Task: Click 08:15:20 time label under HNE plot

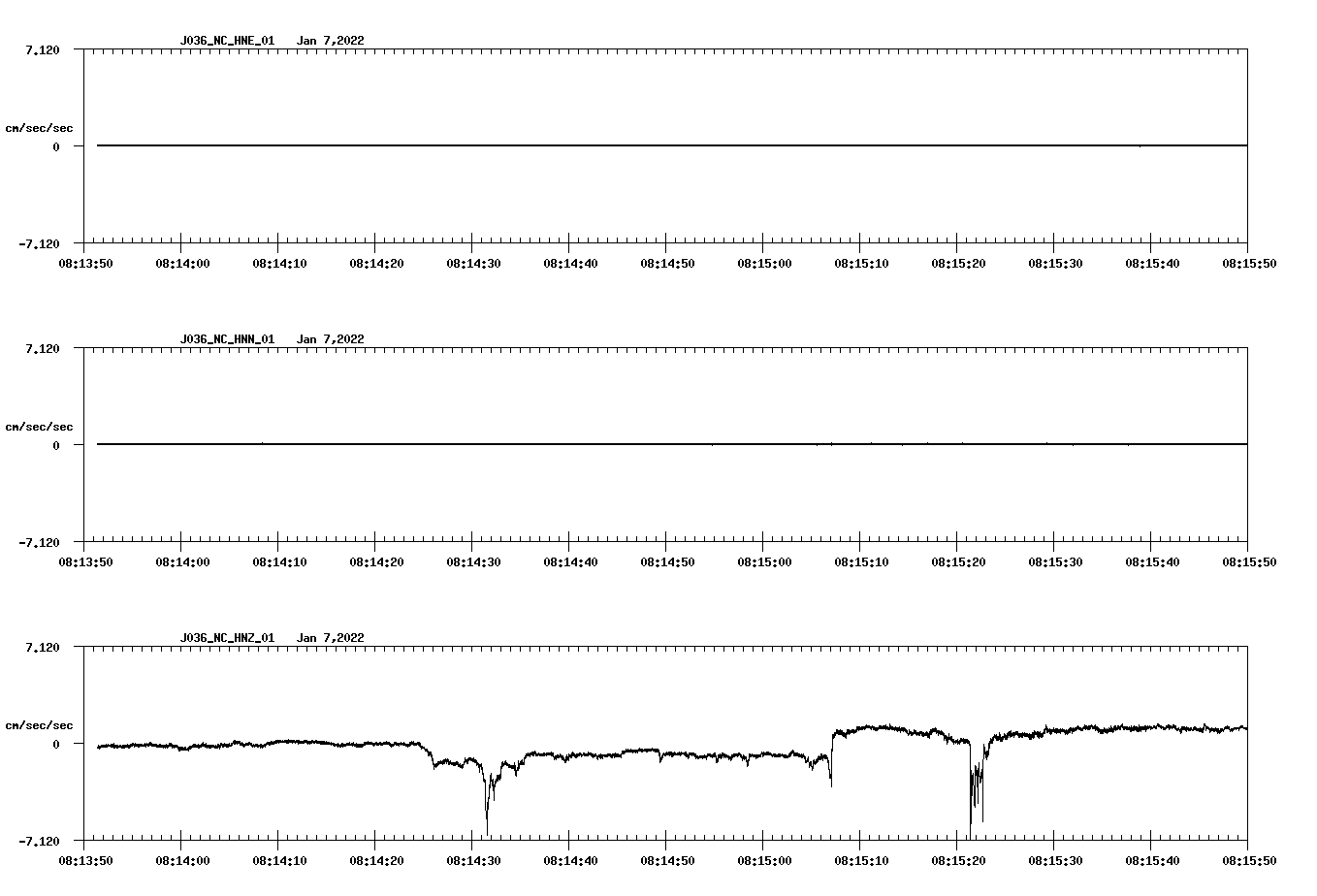Action: 958,263
